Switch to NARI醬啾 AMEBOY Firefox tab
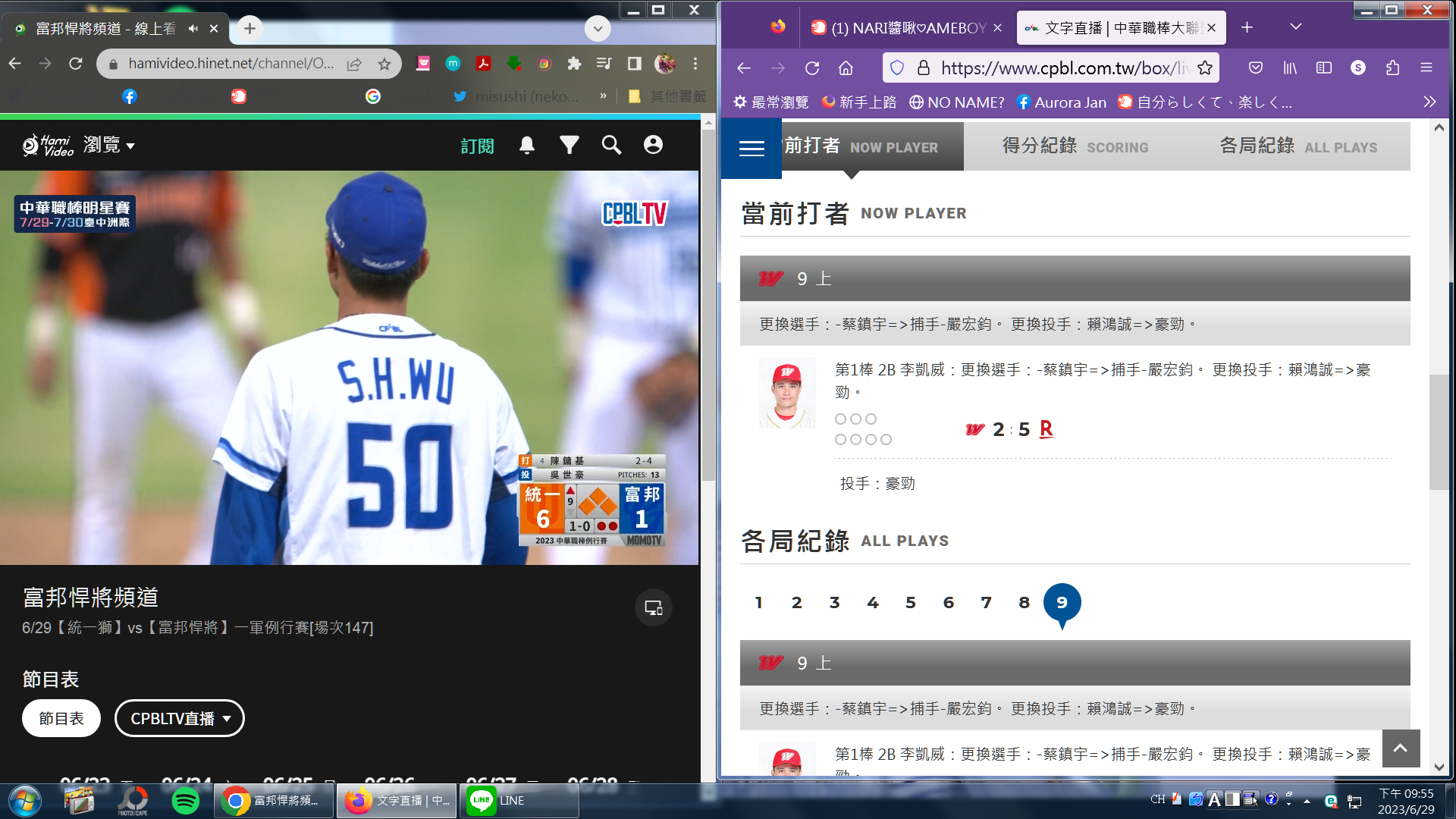The width and height of the screenshot is (1456, 819). coord(906,28)
